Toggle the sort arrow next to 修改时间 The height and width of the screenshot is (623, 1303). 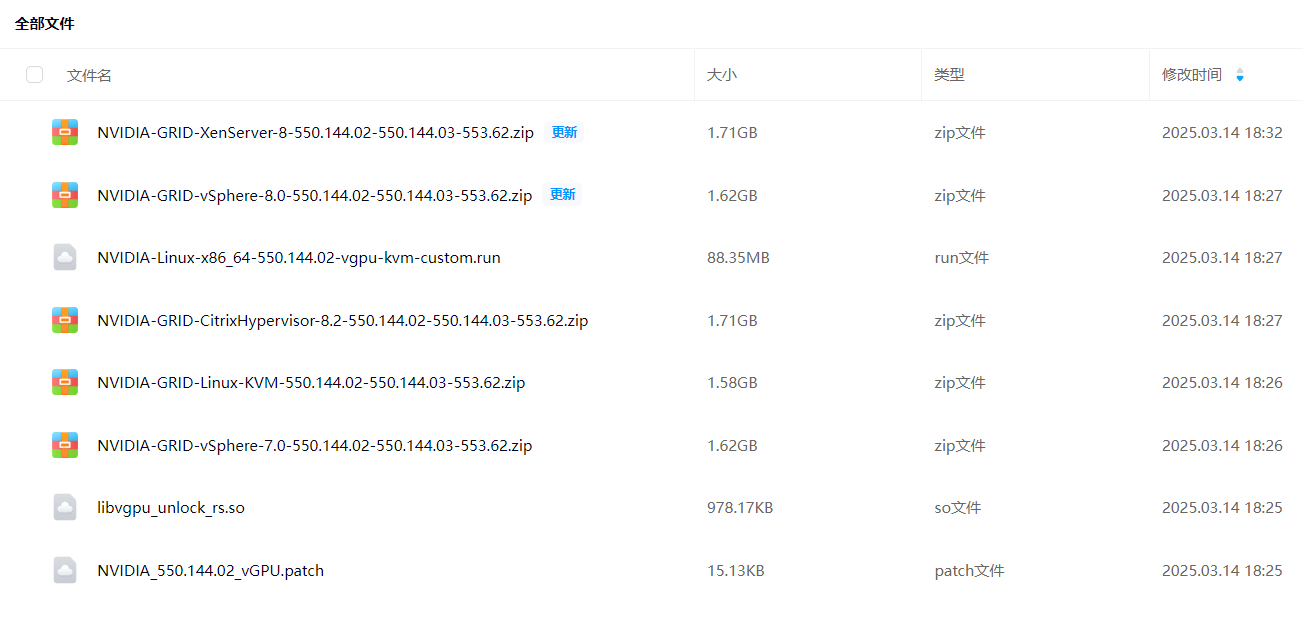1240,75
